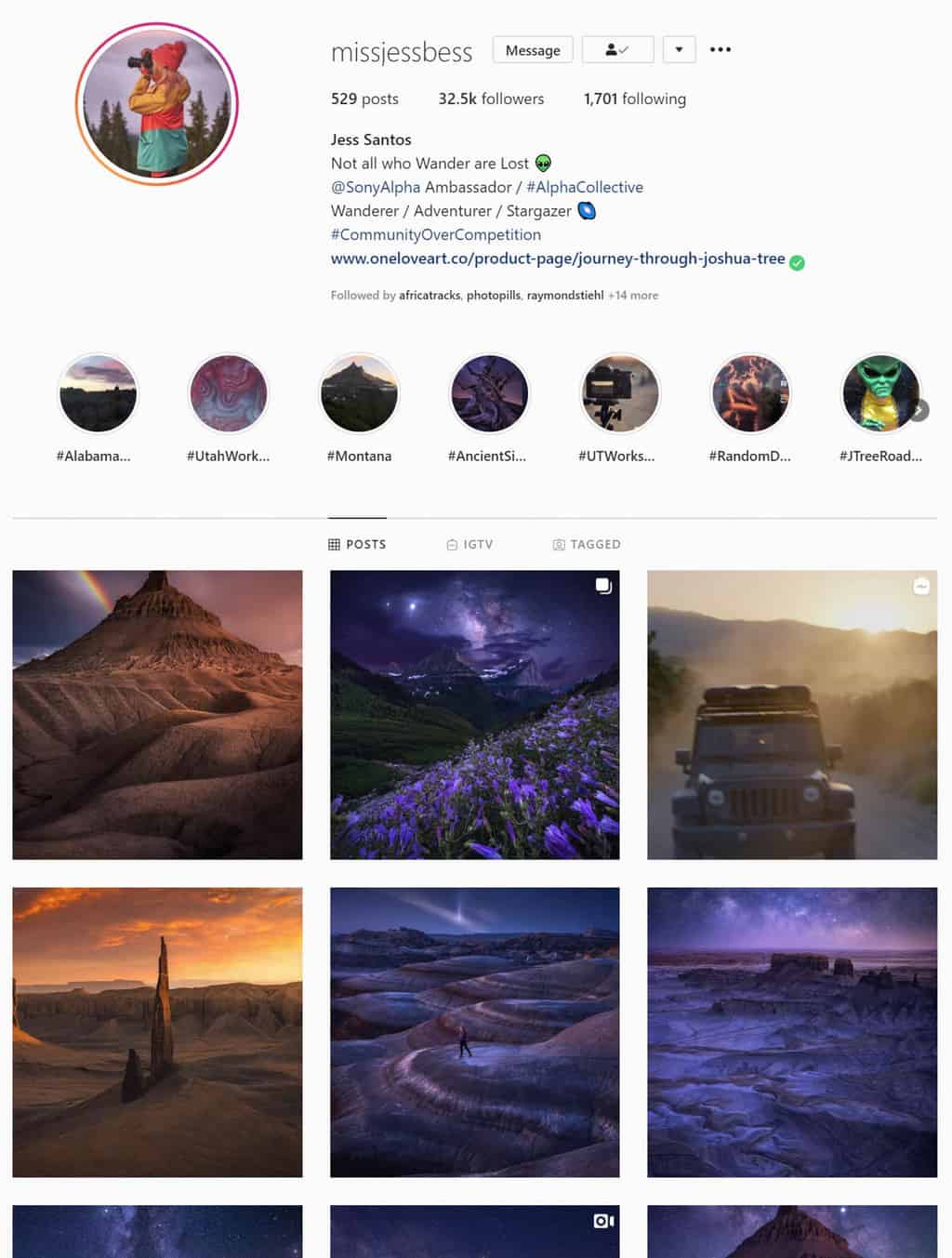The height and width of the screenshot is (1258, 952).
Task: Expand suggested accounts dropdown arrow
Action: 680,49
